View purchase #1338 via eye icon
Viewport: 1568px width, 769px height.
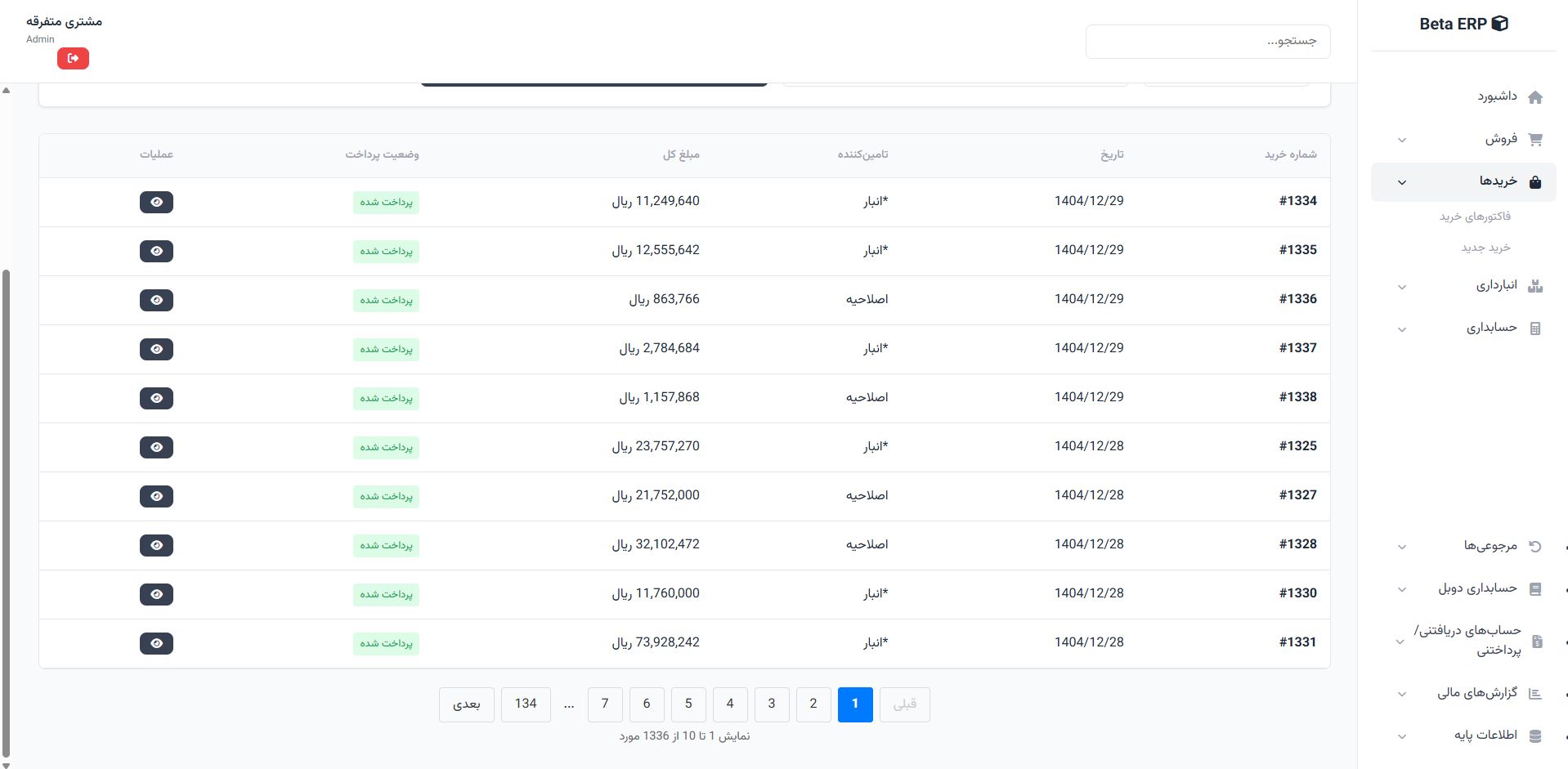click(x=156, y=398)
